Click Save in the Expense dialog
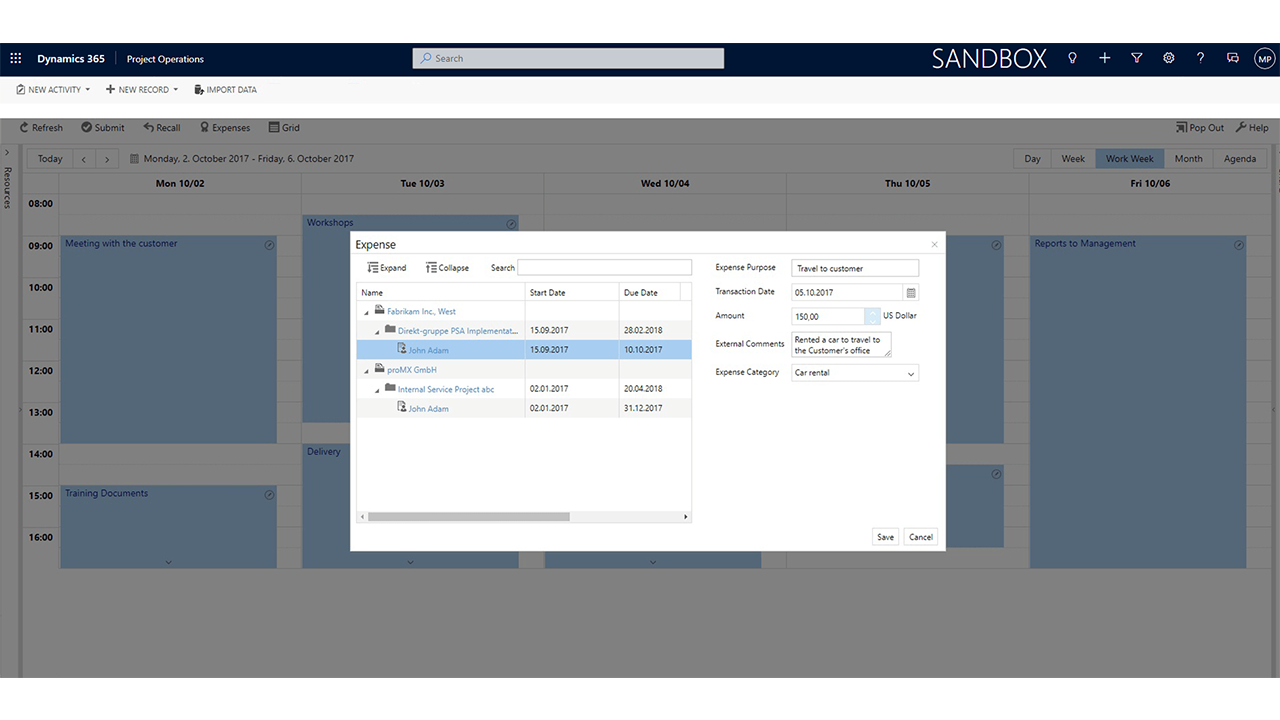 pyautogui.click(x=885, y=537)
